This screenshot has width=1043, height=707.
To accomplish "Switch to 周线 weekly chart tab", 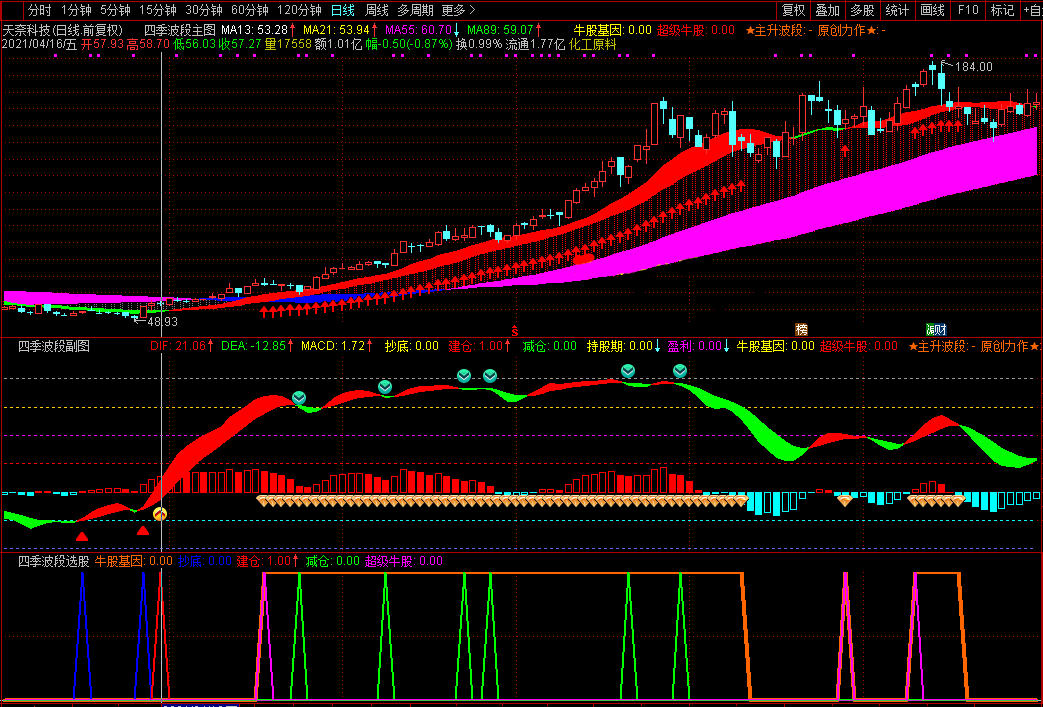I will click(x=376, y=10).
